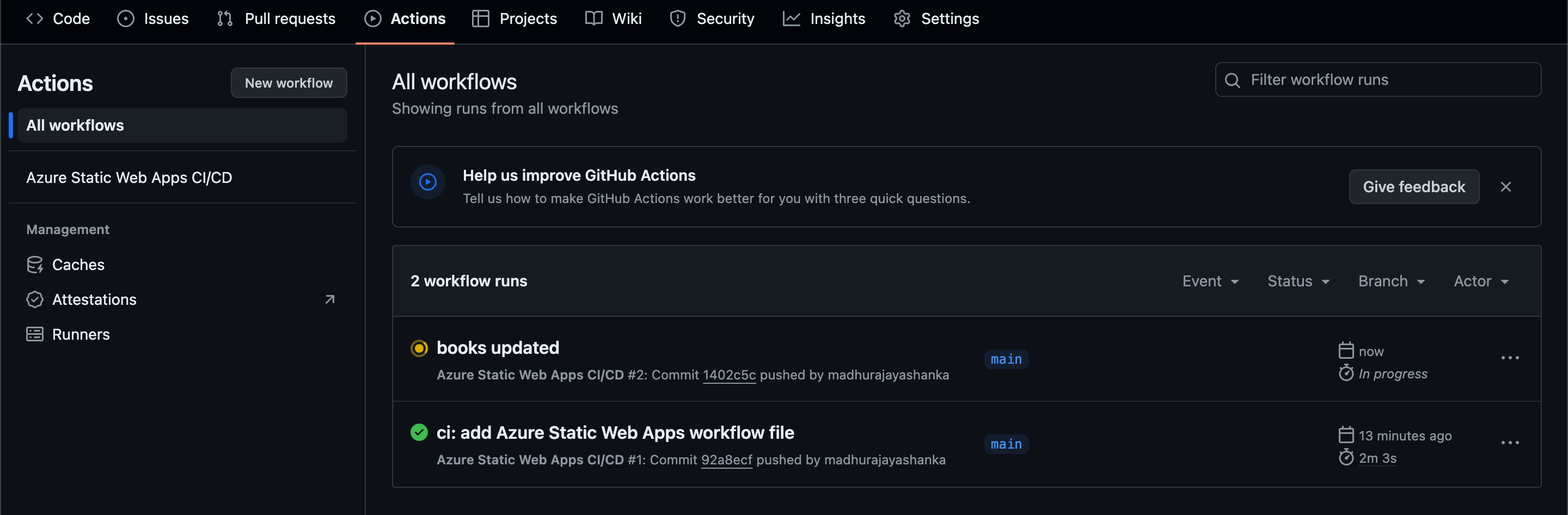
Task: Dismiss the GitHub Actions feedback banner
Action: 1505,187
